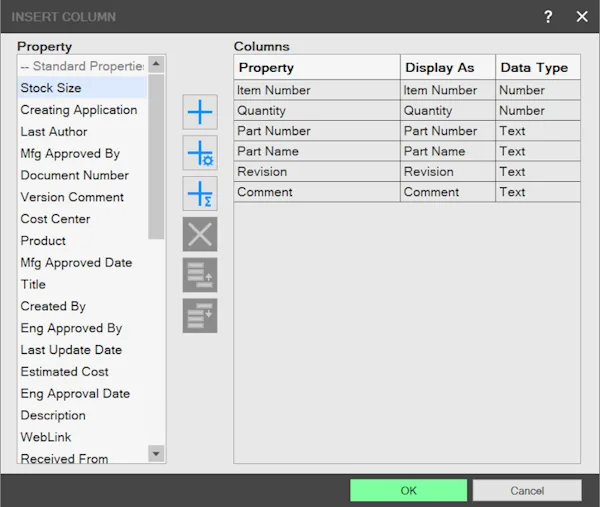Open help with the question mark icon

tap(548, 16)
